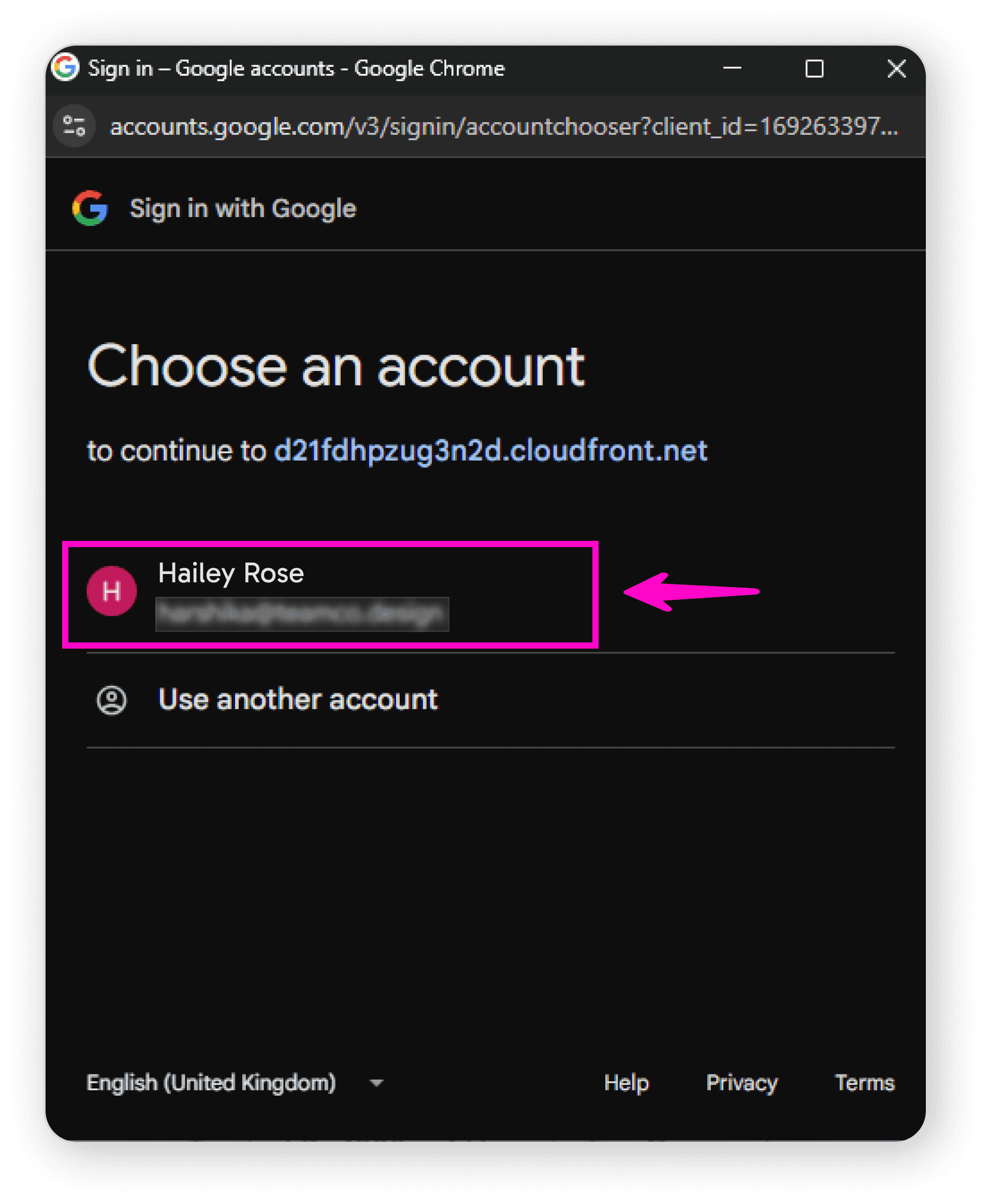
Task: Click the dropdown arrow next to the language label
Action: [375, 1083]
